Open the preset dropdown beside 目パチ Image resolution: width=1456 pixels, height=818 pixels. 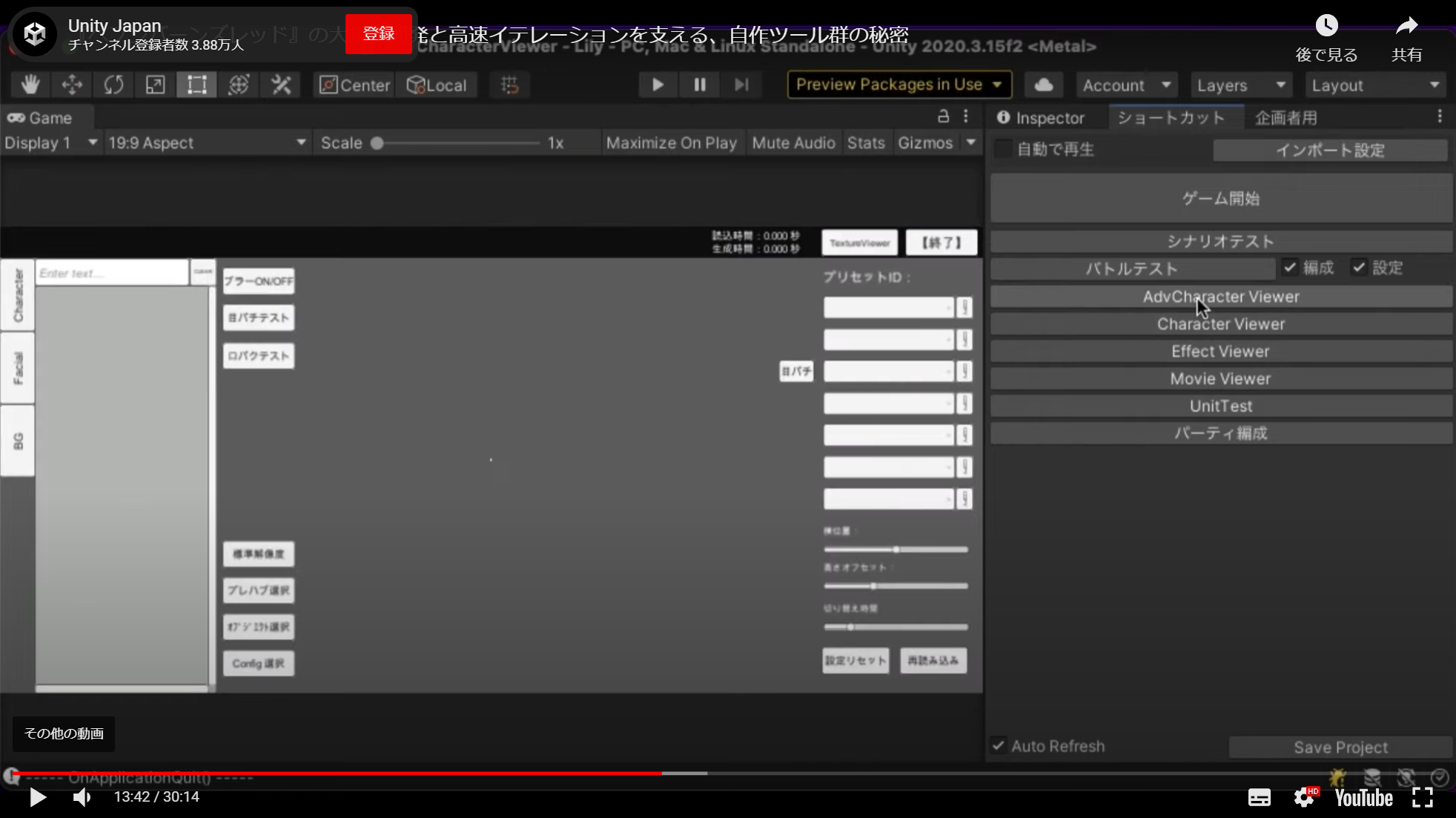pyautogui.click(x=889, y=371)
